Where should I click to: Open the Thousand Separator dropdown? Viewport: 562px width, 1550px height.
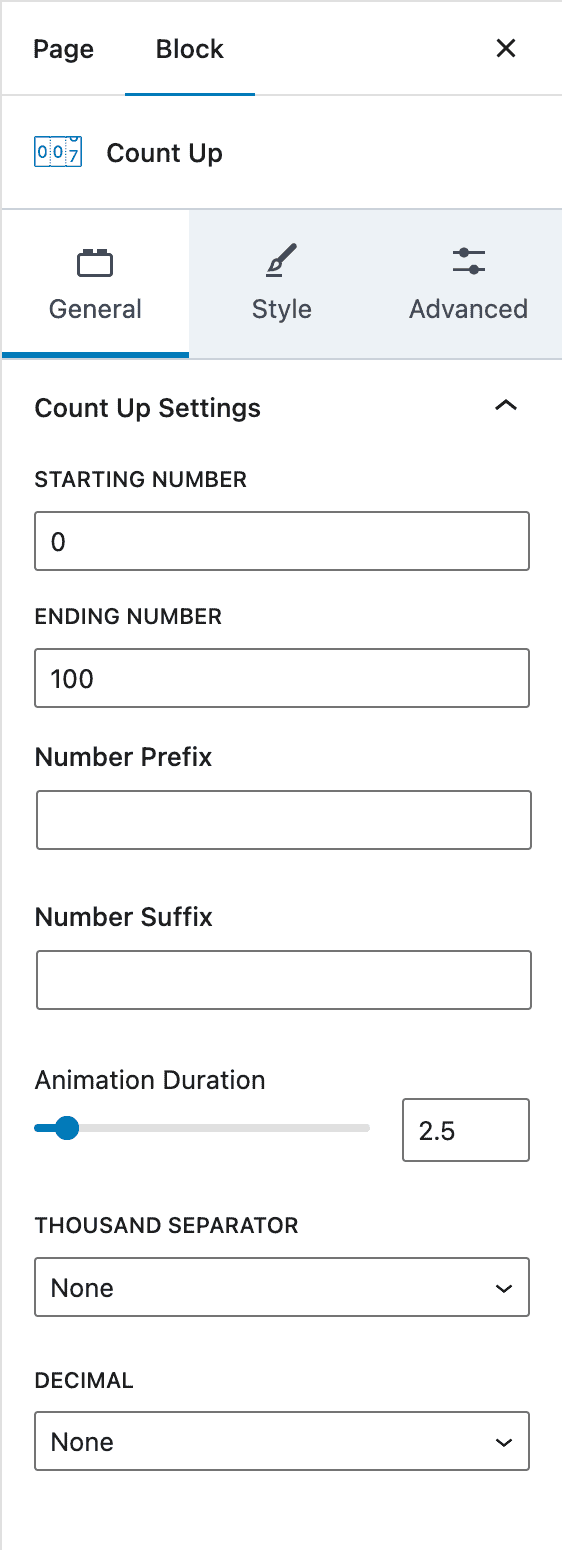pos(282,1287)
